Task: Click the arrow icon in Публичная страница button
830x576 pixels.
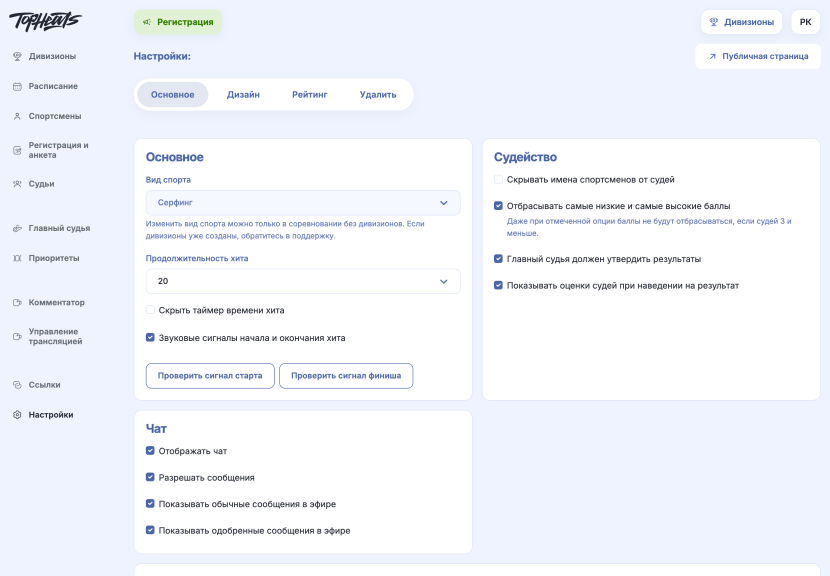Action: pyautogui.click(x=712, y=57)
